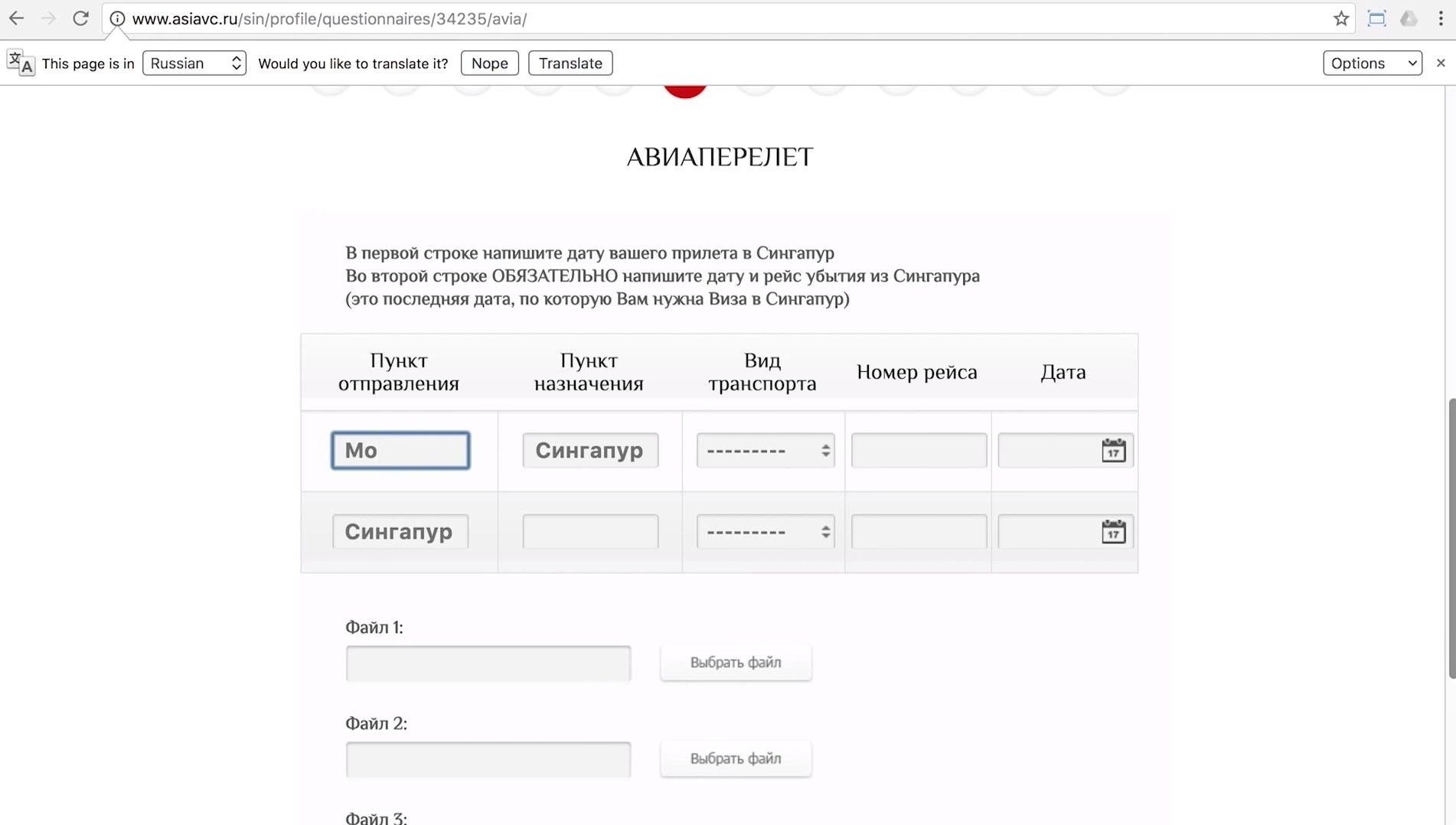Choose a file for Файл 2

click(x=736, y=758)
